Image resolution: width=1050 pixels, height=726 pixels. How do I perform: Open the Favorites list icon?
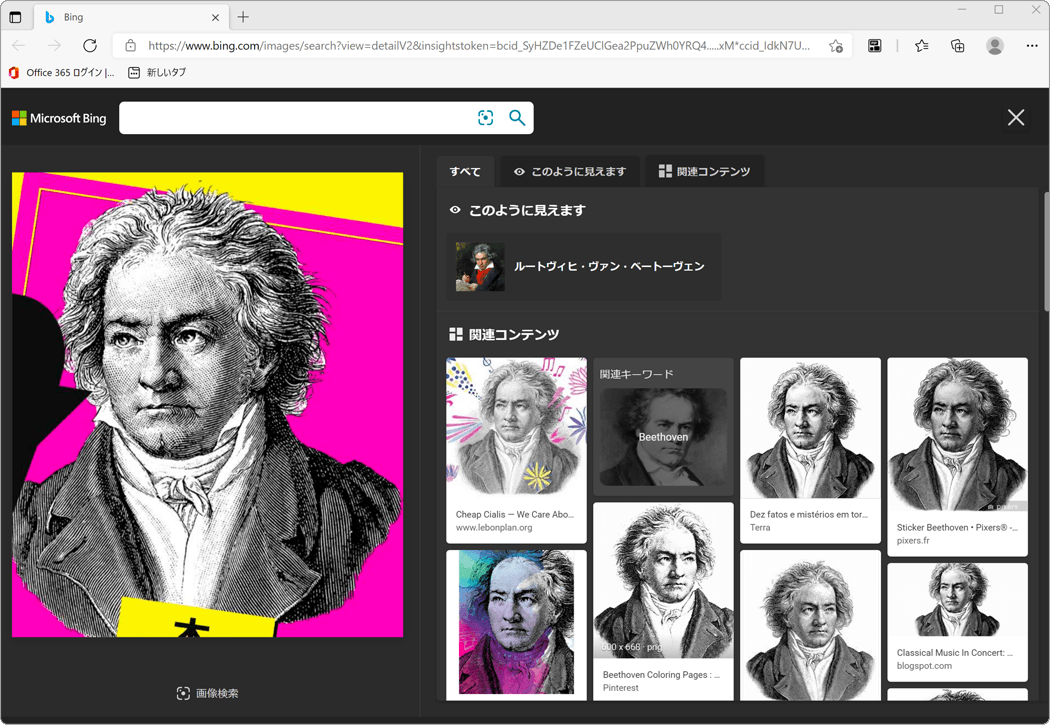click(x=922, y=46)
